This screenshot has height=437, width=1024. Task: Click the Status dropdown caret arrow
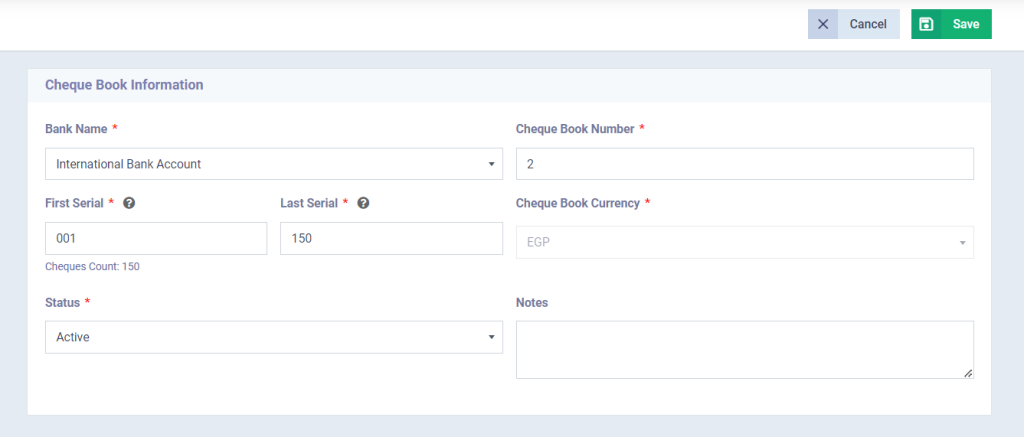click(491, 337)
